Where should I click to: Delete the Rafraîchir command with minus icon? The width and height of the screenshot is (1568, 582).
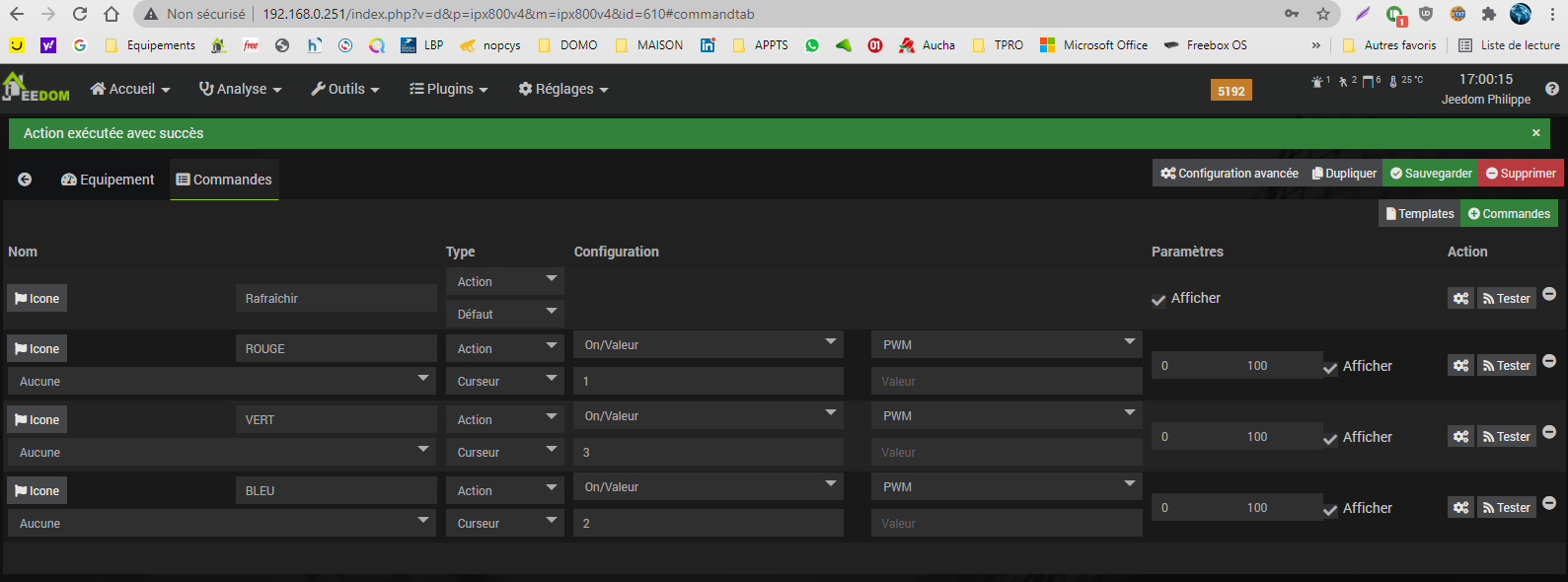(1549, 294)
